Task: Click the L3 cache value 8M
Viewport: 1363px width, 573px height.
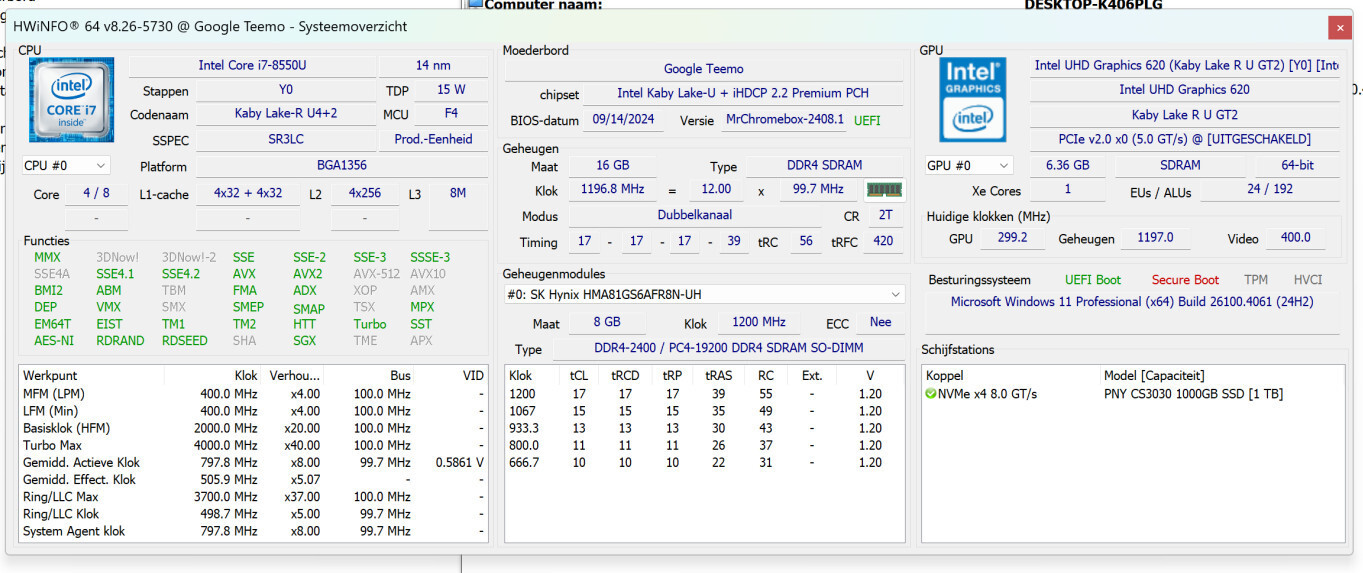Action: (x=458, y=193)
